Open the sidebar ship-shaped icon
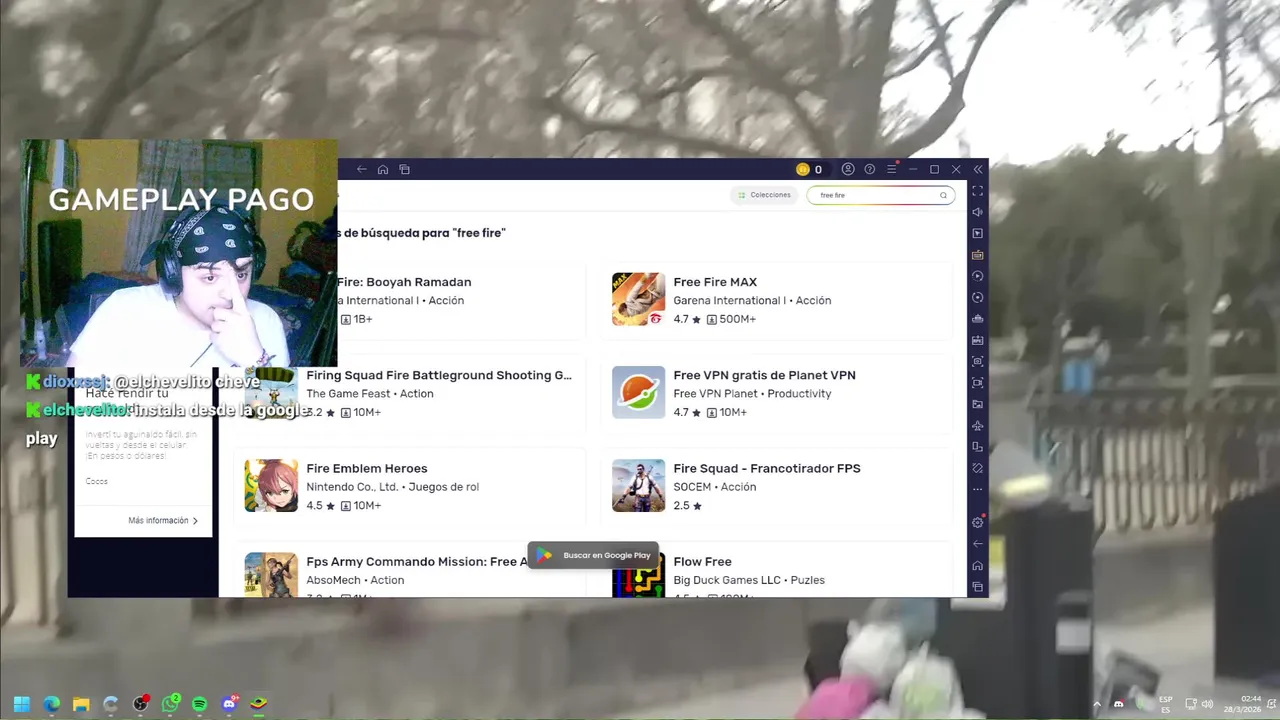Image resolution: width=1280 pixels, height=720 pixels. 978,319
